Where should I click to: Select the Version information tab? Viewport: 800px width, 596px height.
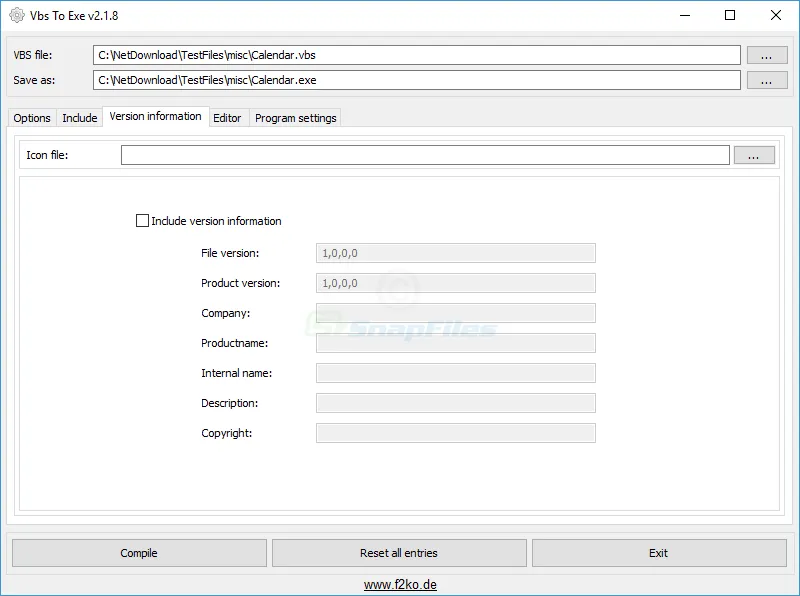tap(156, 116)
